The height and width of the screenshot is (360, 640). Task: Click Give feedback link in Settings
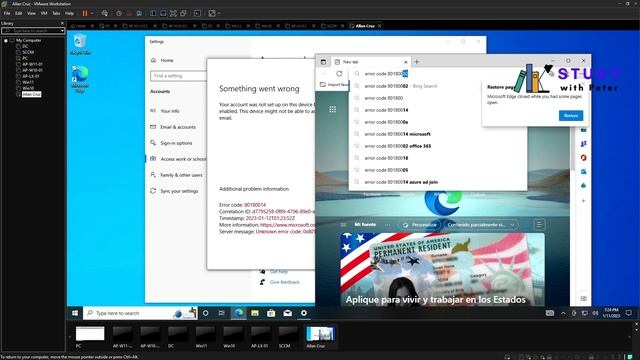coord(284,282)
